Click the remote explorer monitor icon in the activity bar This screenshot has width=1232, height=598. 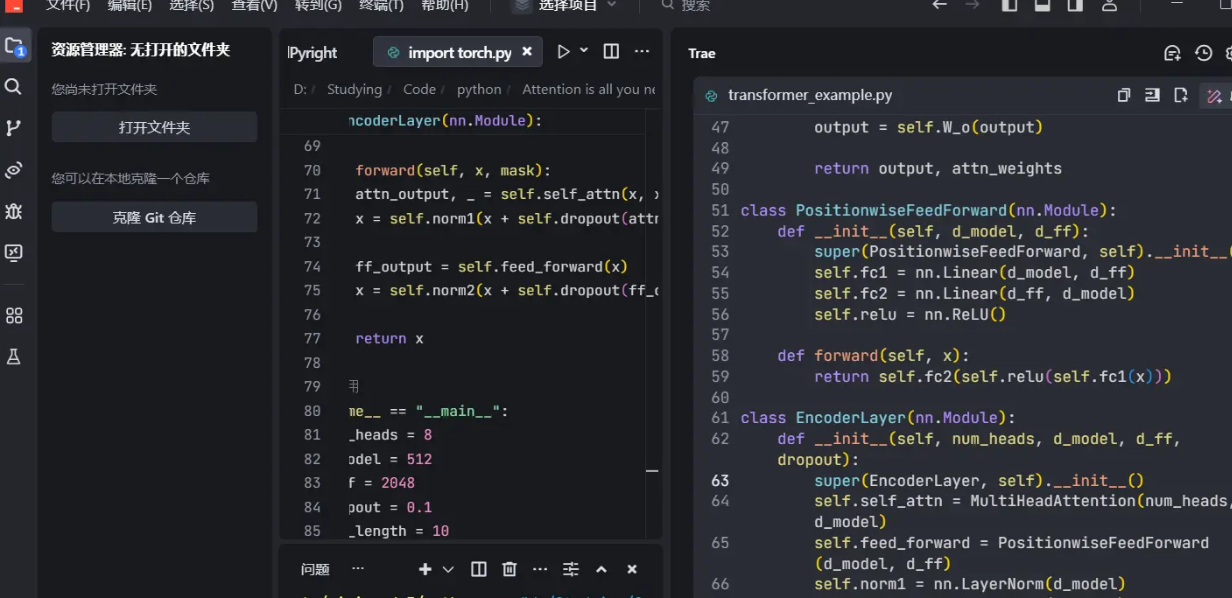[14, 253]
